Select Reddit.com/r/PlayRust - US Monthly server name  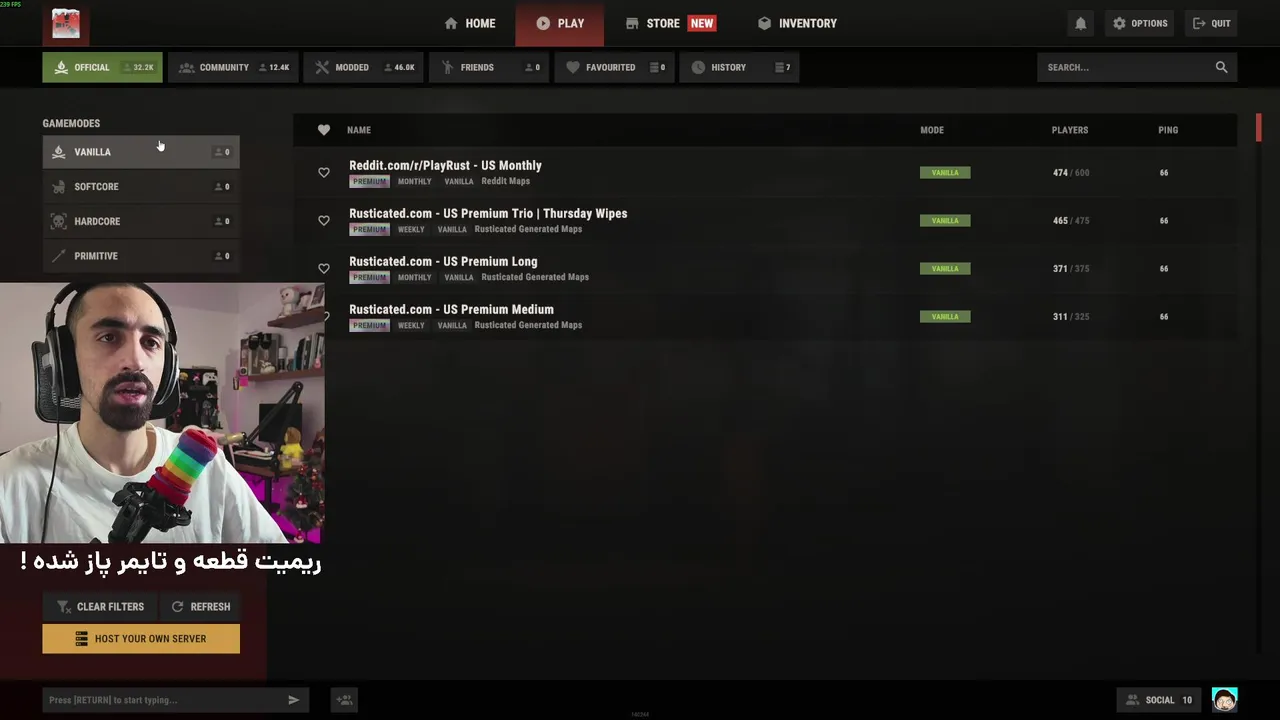click(x=445, y=166)
